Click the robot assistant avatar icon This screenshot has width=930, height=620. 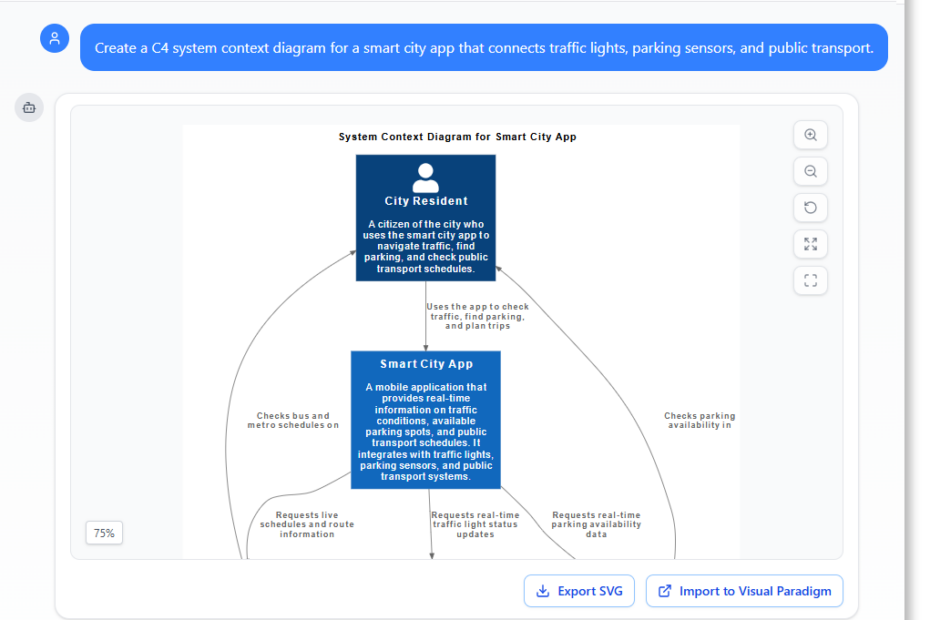28,107
